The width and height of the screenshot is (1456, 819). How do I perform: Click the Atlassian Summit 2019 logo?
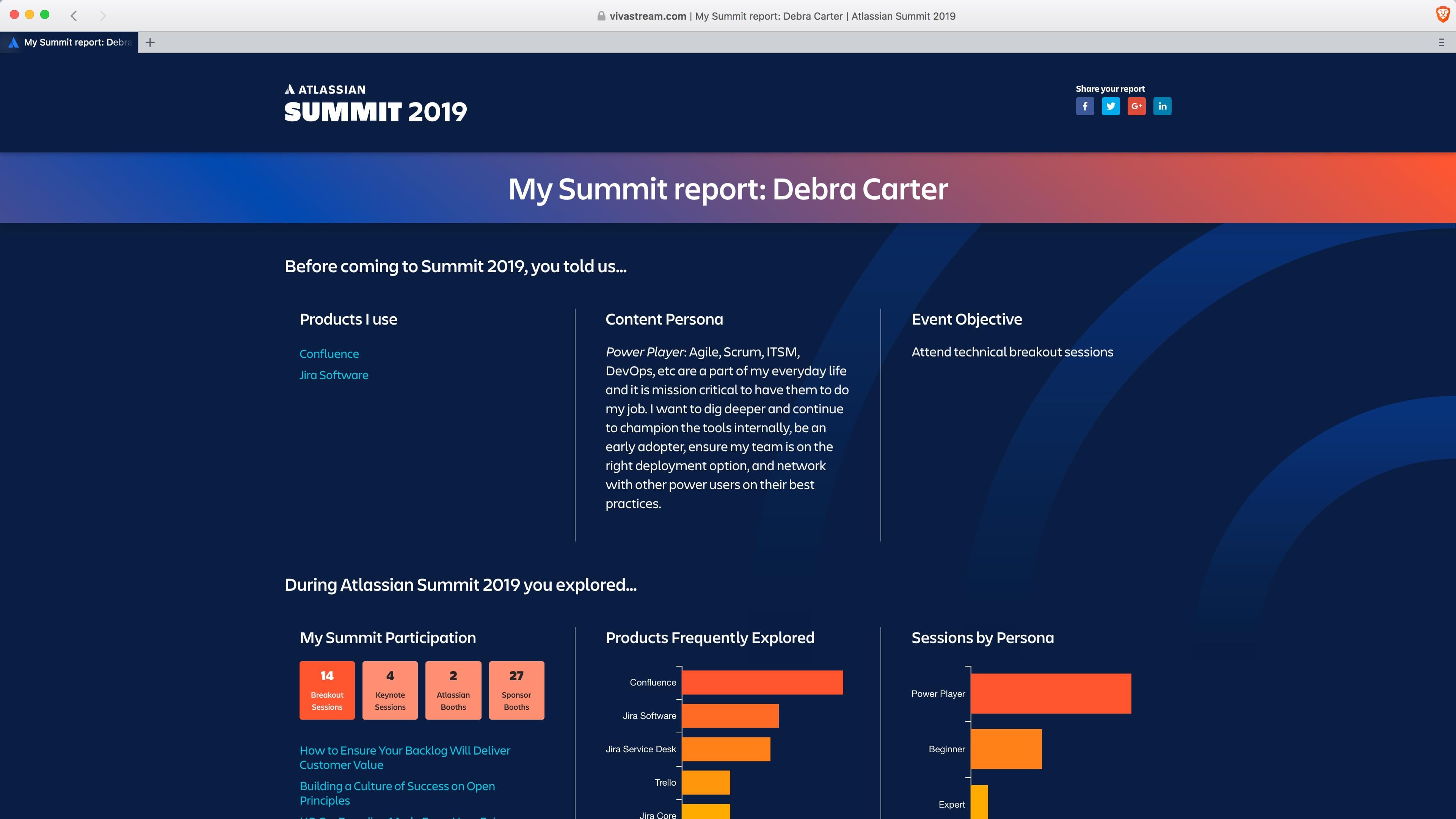(x=375, y=104)
